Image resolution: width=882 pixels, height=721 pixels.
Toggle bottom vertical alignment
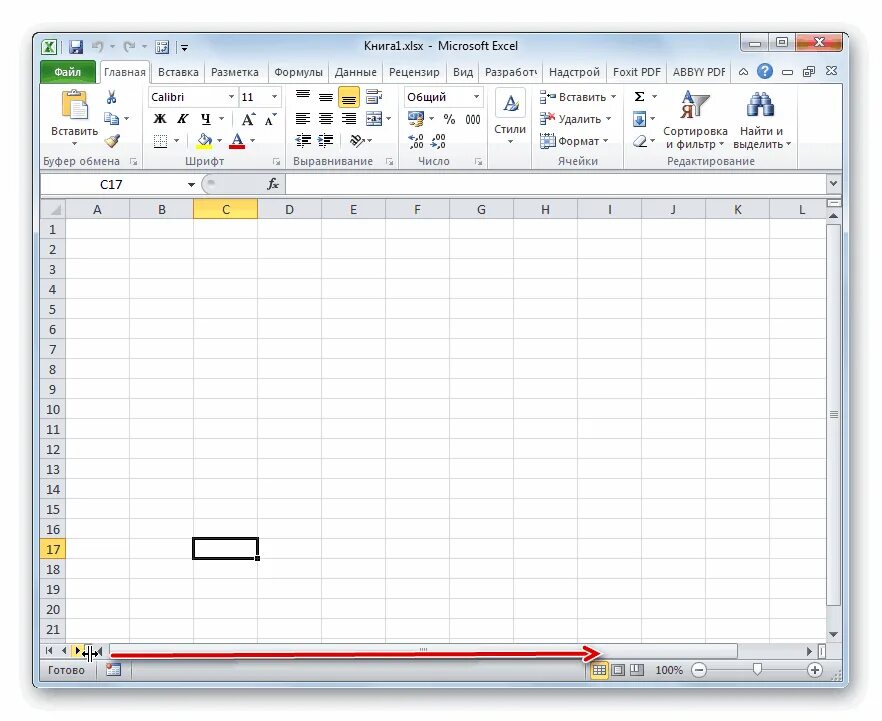pyautogui.click(x=349, y=97)
